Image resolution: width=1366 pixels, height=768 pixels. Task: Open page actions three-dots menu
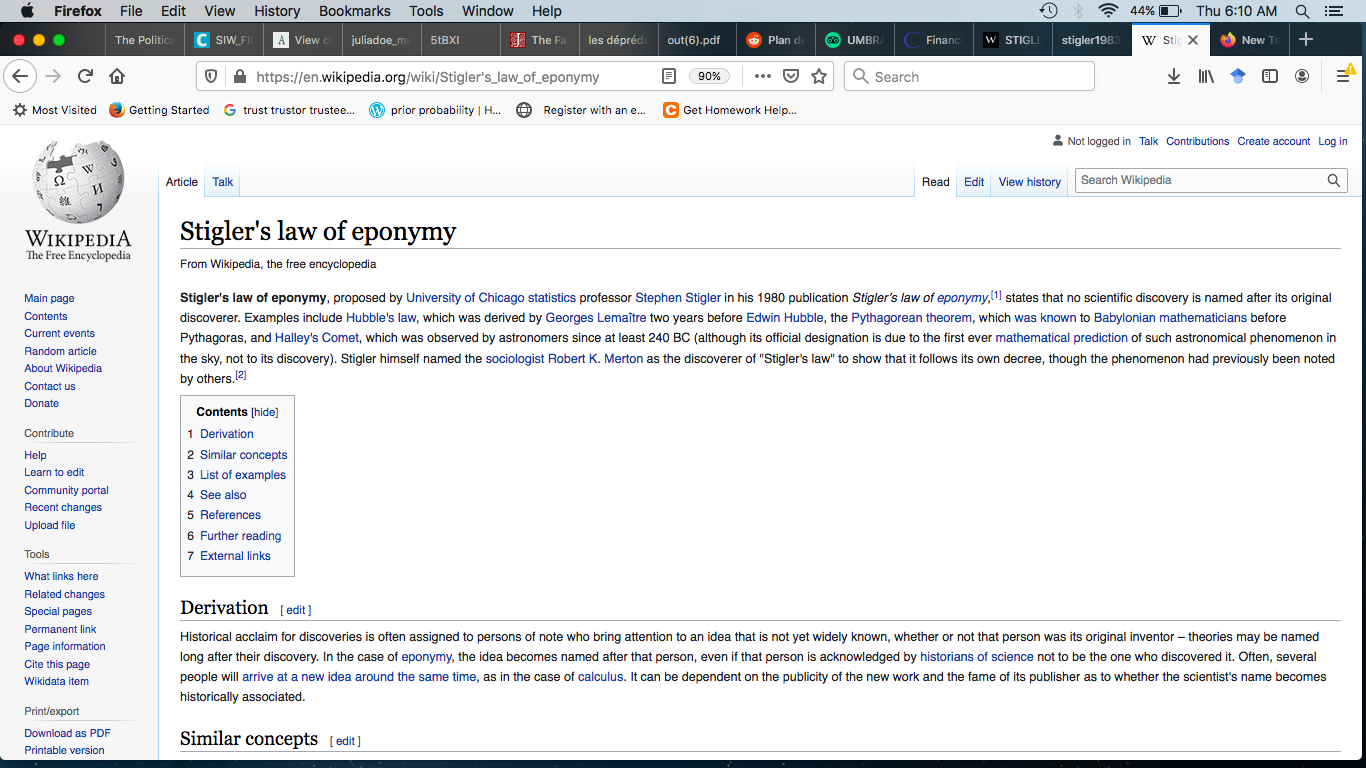(762, 76)
